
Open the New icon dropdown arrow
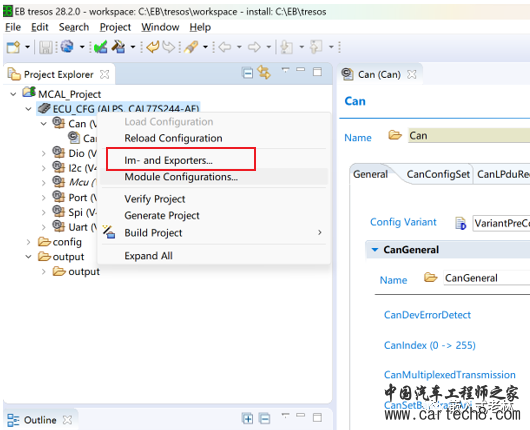[27, 47]
